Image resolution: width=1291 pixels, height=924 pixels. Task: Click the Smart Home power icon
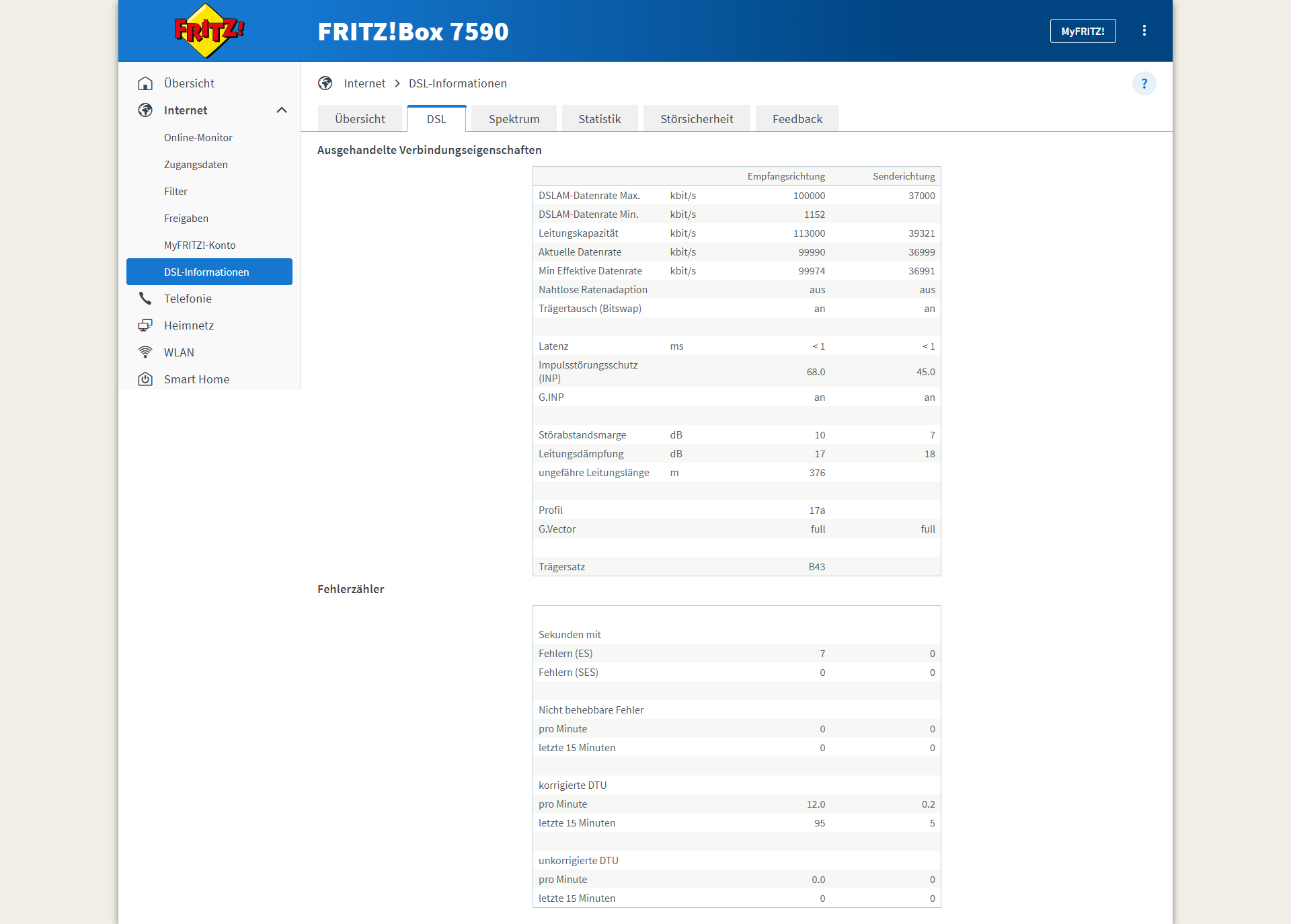tap(145, 379)
